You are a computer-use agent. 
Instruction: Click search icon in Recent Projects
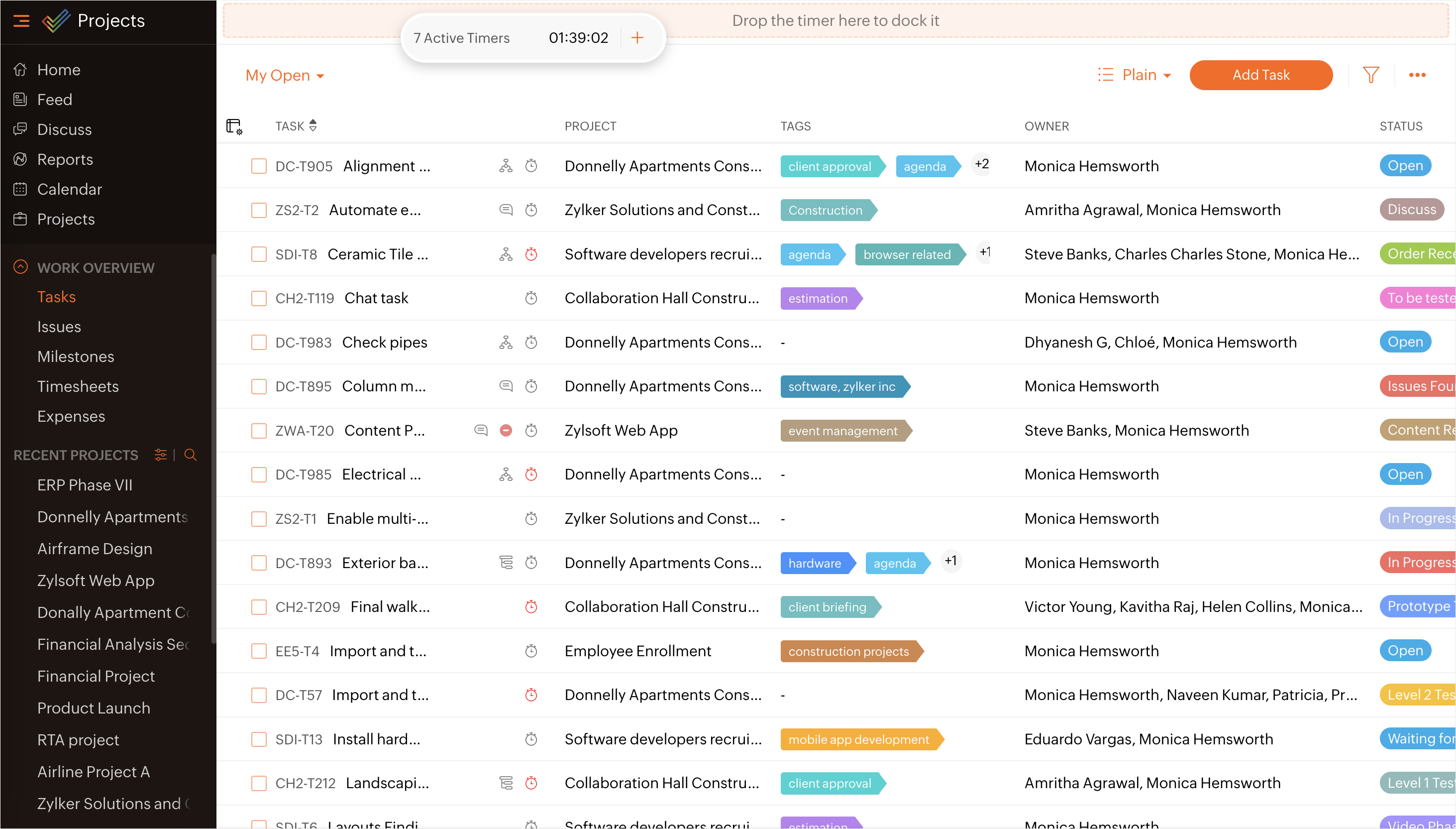(191, 455)
